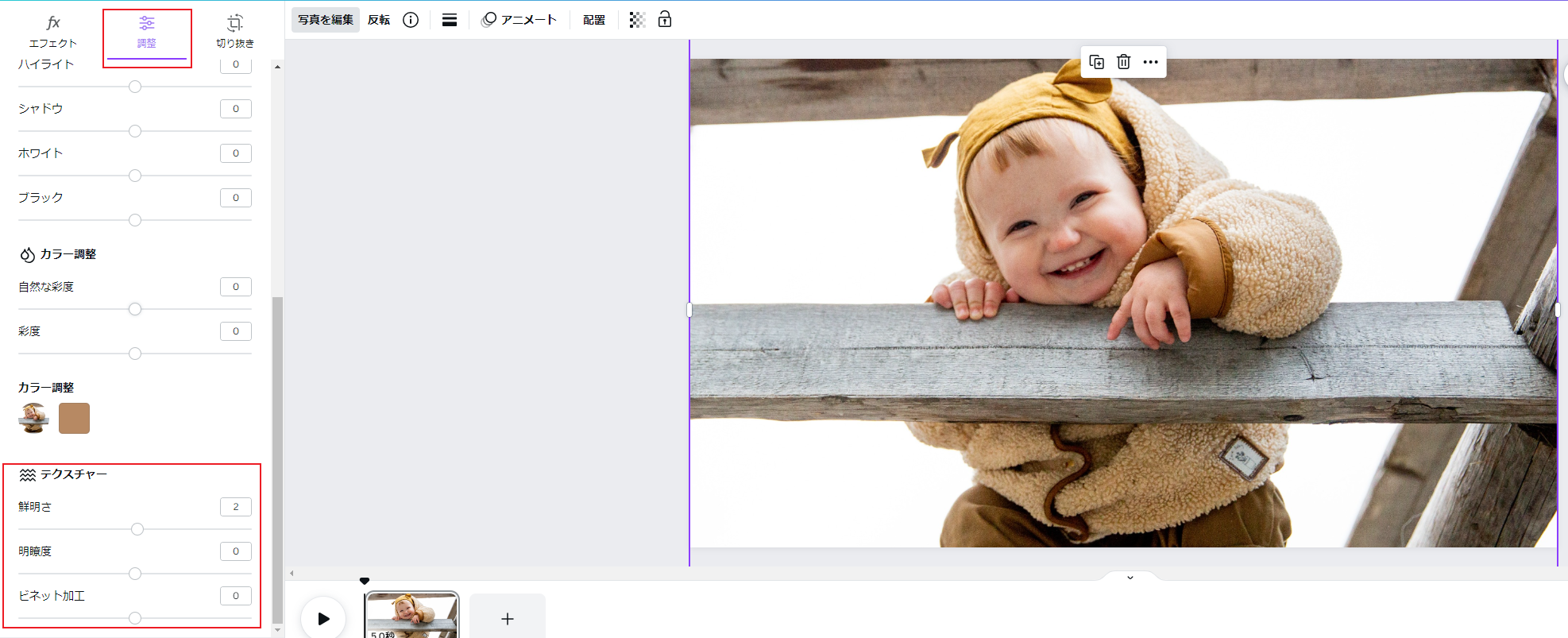Click the 鮮明さ value input field

[236, 507]
